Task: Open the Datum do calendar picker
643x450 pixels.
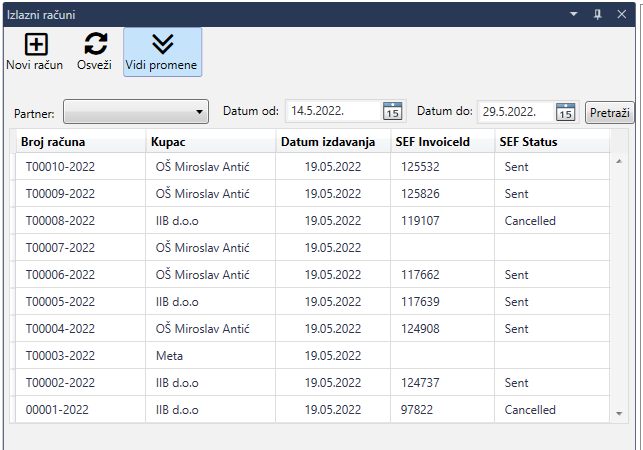Action: pos(565,112)
